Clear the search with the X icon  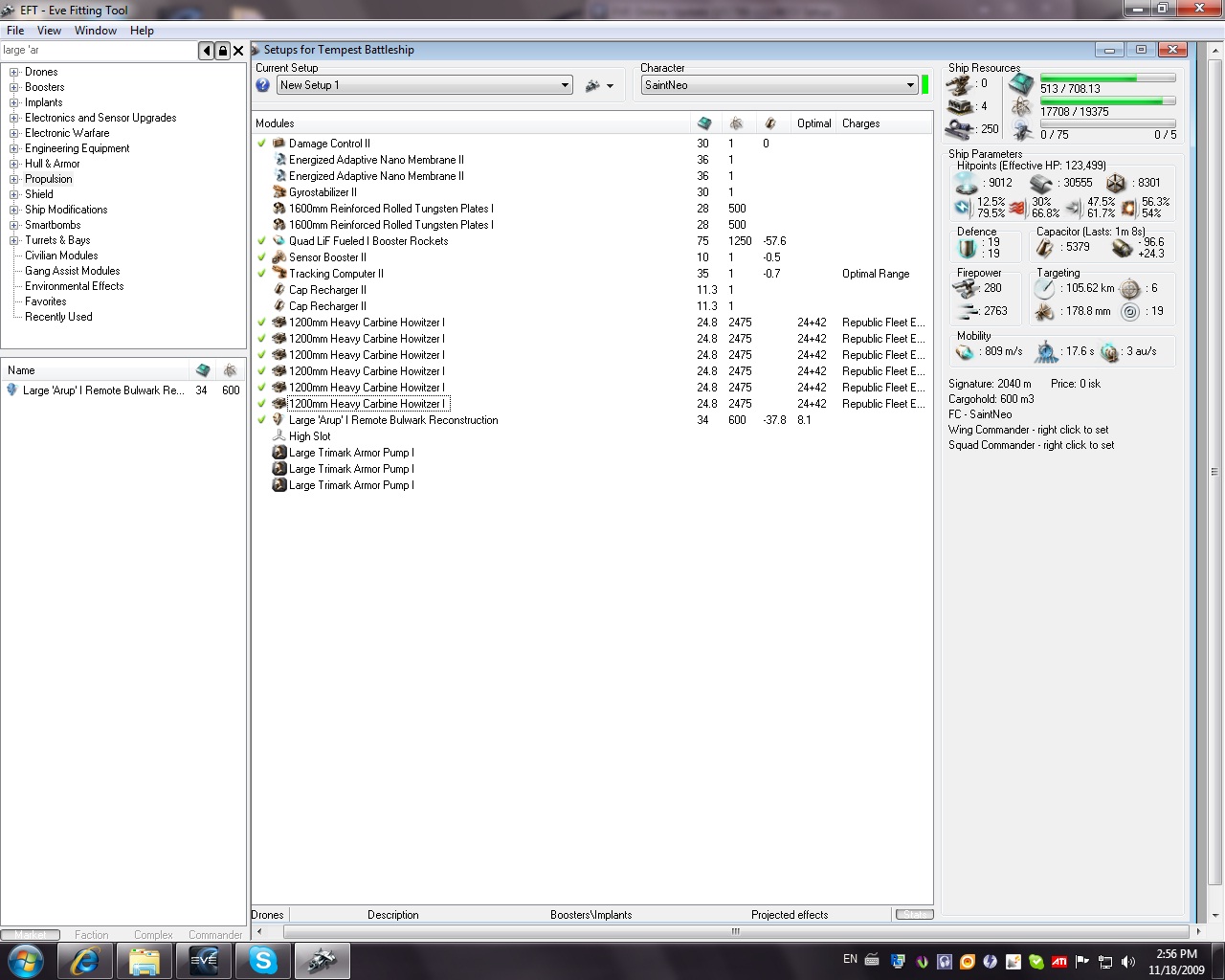238,51
